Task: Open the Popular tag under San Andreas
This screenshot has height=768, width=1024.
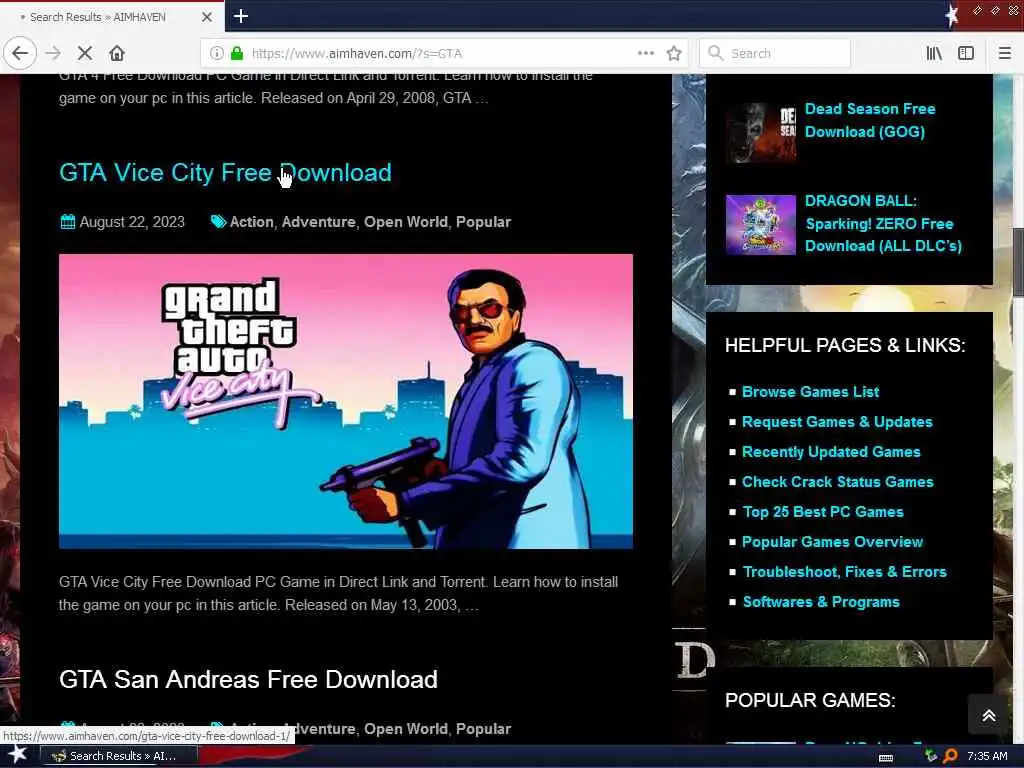Action: [x=483, y=729]
